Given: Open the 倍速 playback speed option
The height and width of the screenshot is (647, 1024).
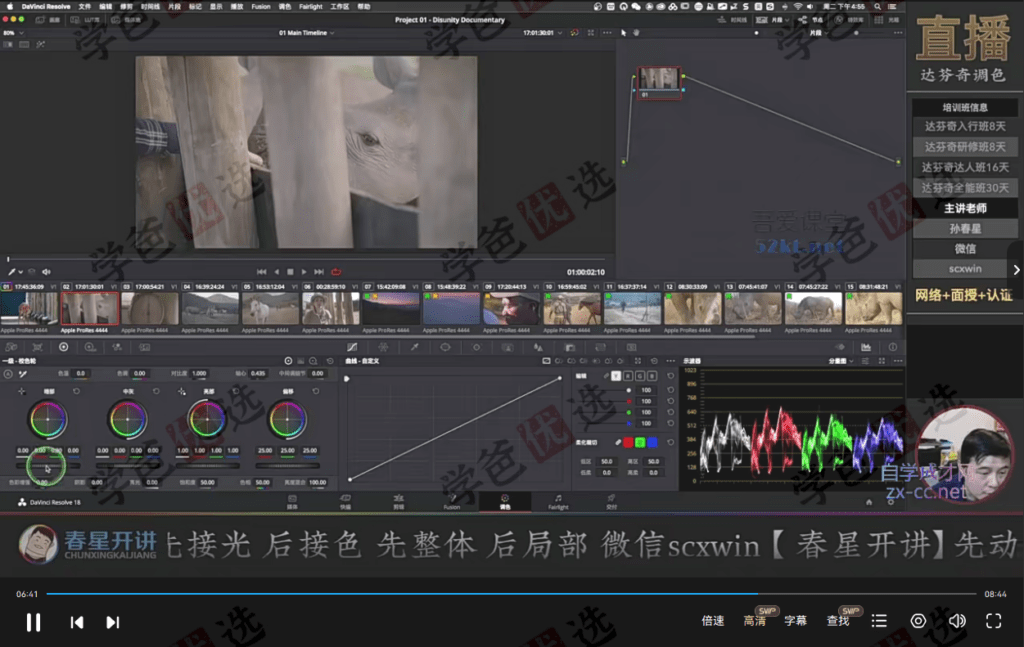Looking at the screenshot, I should click(712, 621).
